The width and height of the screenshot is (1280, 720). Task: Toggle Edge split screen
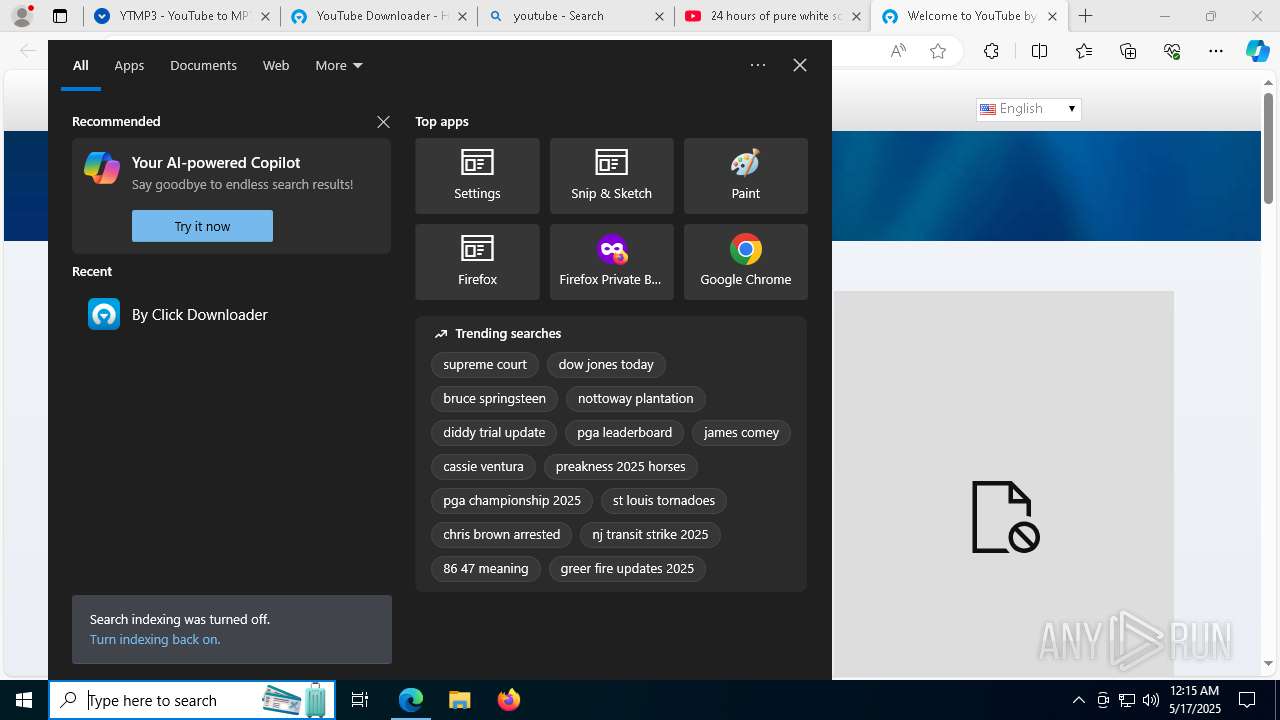tap(1039, 51)
